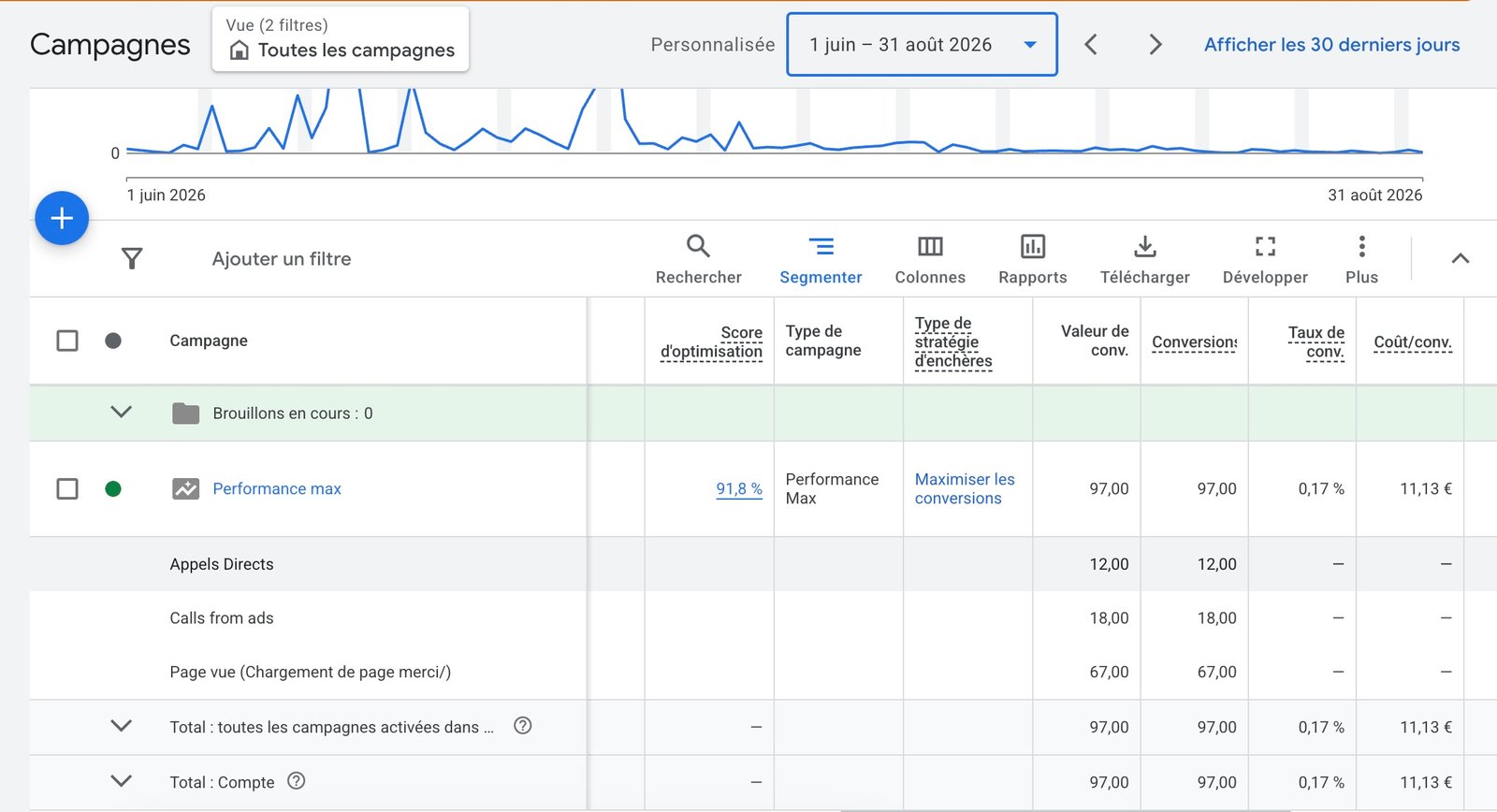Sort by Coût/conv. column header

pyautogui.click(x=1413, y=342)
